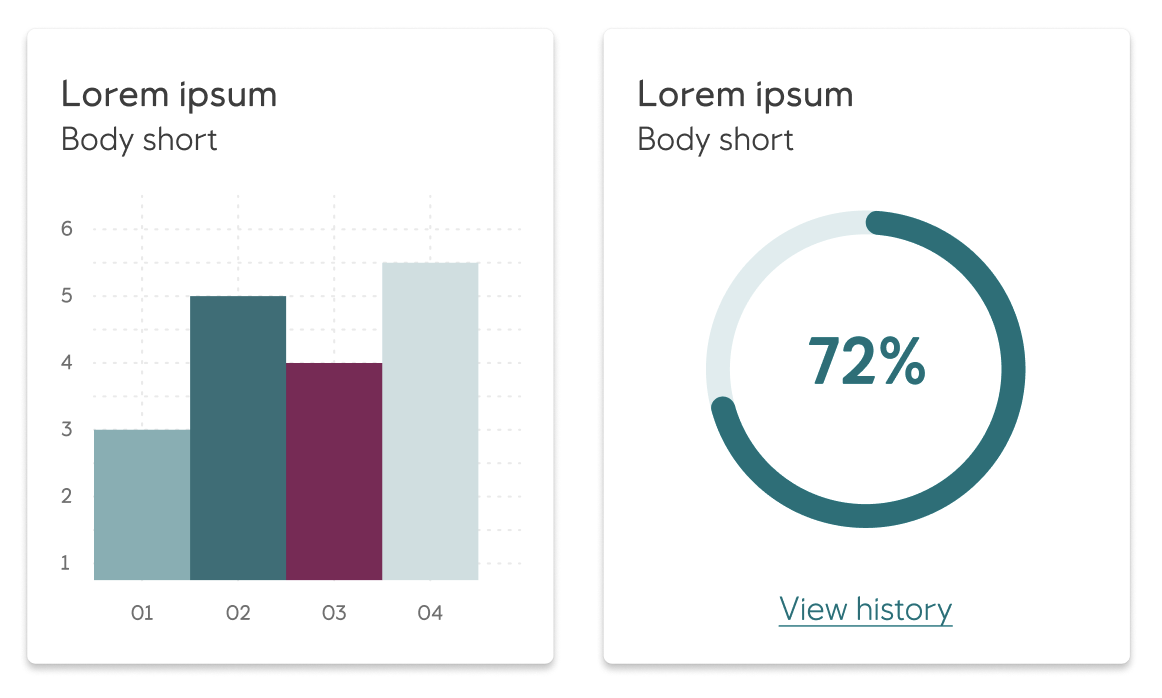This screenshot has height=698, width=1162.
Task: Select the pale tallest bar for 04
Action: pos(430,421)
